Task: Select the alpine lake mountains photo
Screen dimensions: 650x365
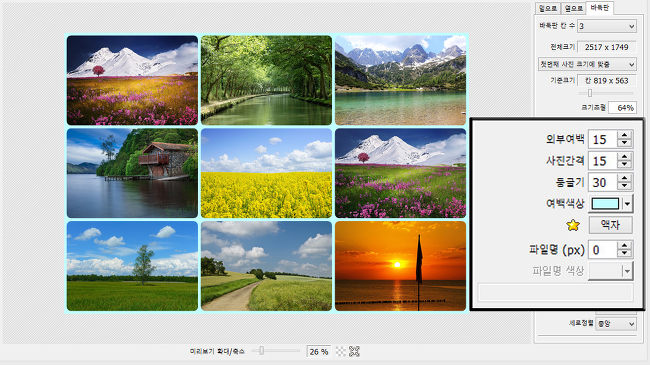Action: (x=400, y=80)
